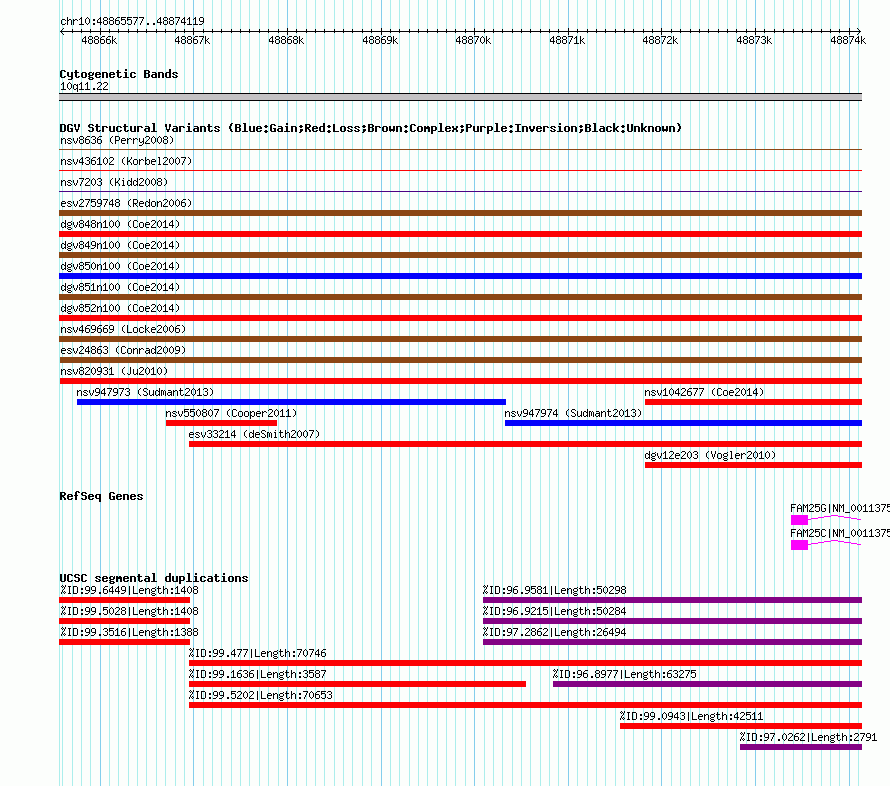Click the Cytogenetic Bands track title
Image resolution: width=890 pixels, height=786 pixels.
tap(119, 74)
